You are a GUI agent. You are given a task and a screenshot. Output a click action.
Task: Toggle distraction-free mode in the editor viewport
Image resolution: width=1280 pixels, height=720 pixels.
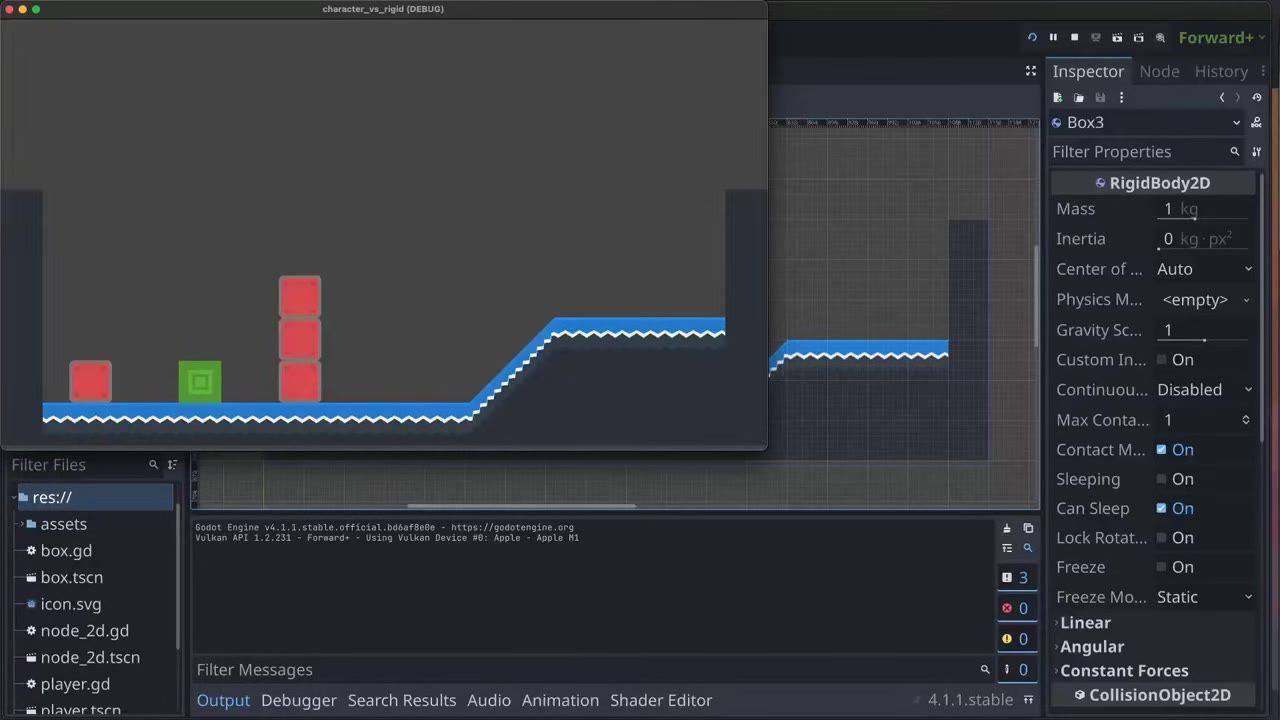pos(1031,71)
